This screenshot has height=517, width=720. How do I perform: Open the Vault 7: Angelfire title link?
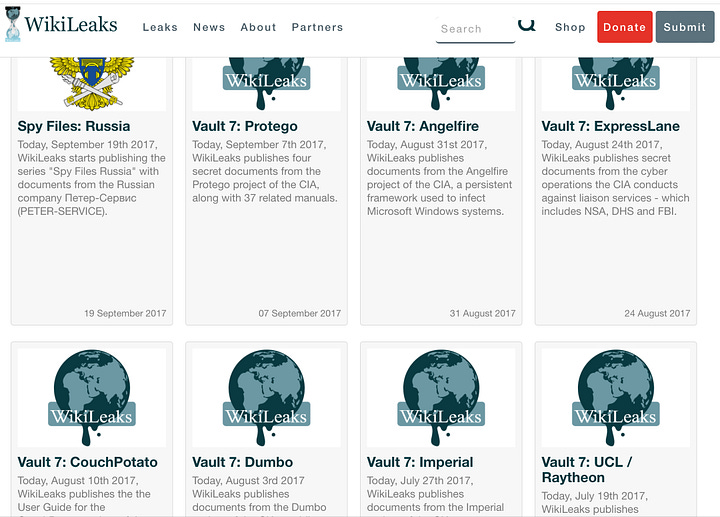pos(422,126)
